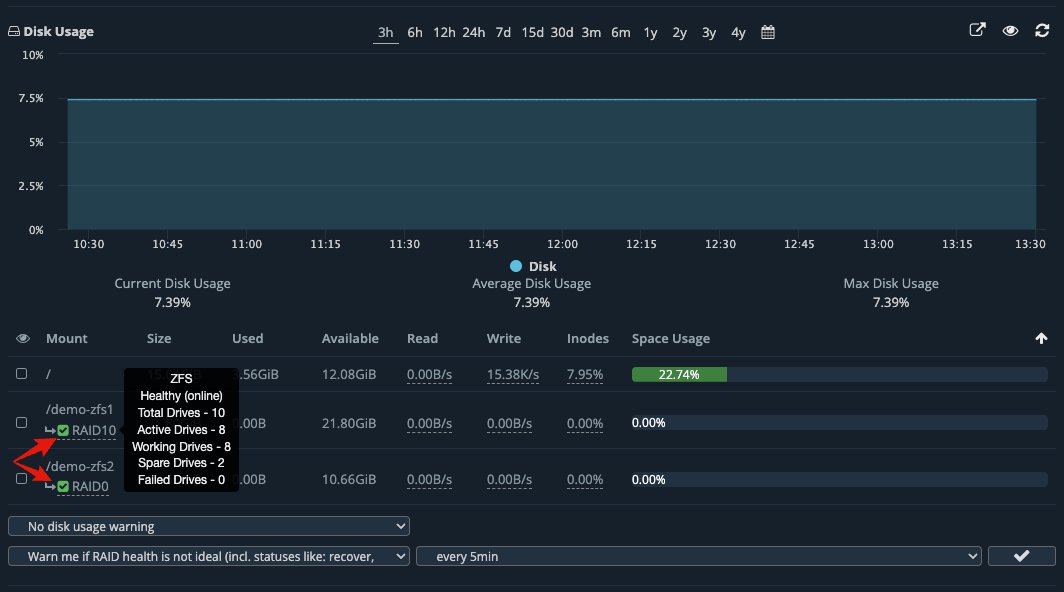This screenshot has height=592, width=1064.
Task: Open the No disk usage warning dropdown
Action: 207,525
